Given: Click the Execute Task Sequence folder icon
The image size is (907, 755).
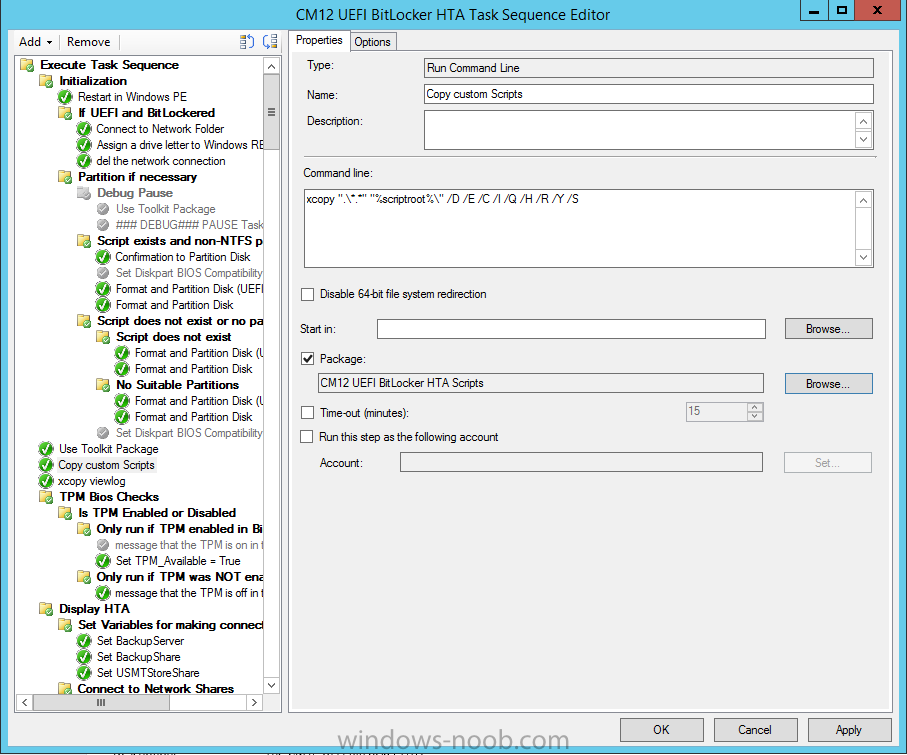Looking at the screenshot, I should coord(27,65).
